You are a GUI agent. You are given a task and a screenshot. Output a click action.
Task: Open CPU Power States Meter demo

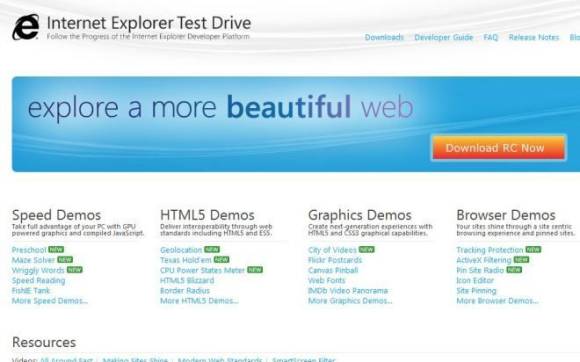(x=203, y=270)
